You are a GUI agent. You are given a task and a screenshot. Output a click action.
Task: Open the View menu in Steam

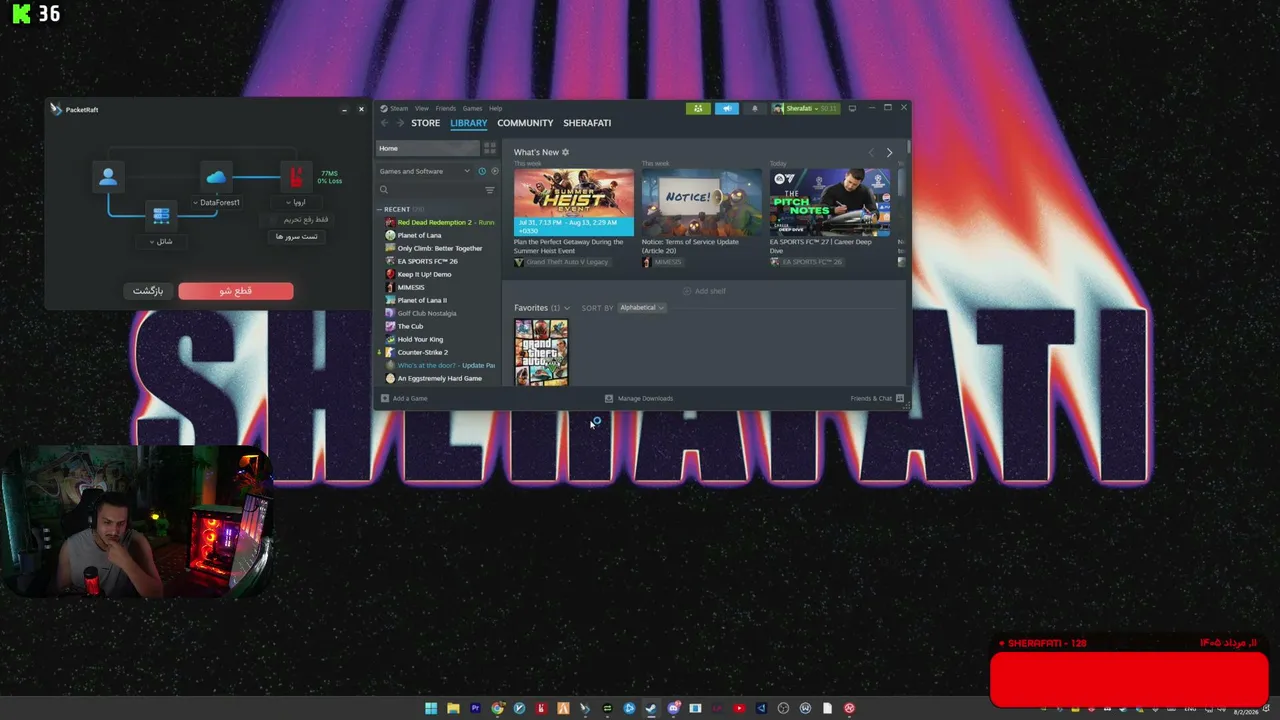click(422, 108)
